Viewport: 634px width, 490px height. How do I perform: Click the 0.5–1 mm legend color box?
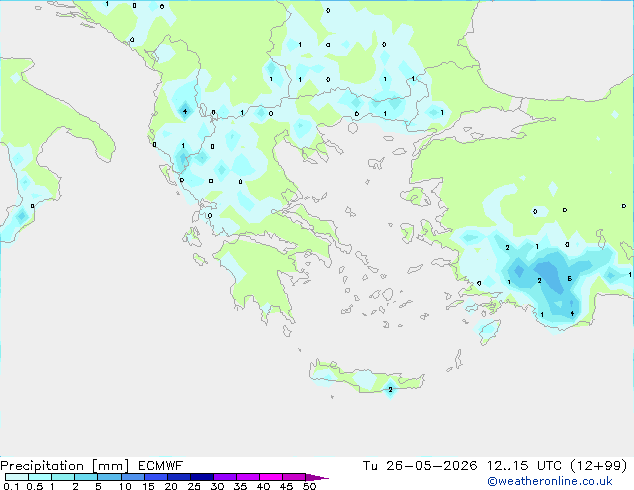[40, 477]
